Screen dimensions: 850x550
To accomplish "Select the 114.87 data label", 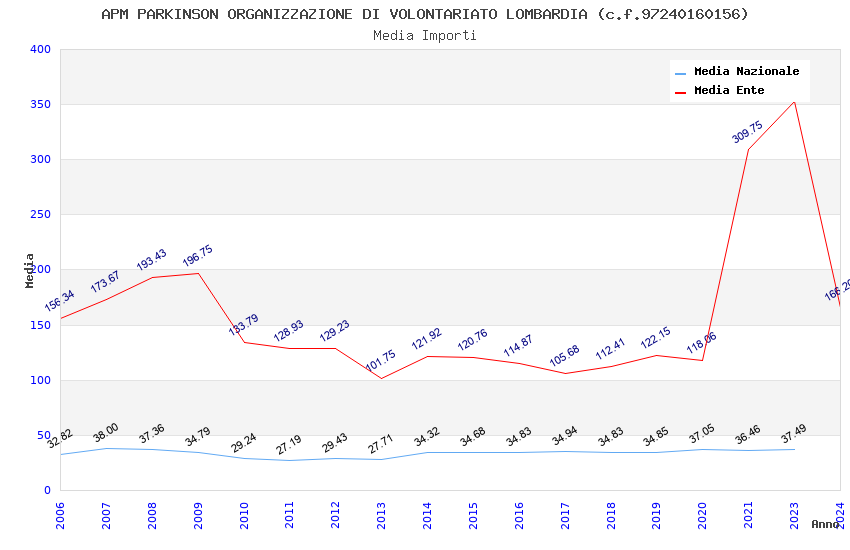I will pyautogui.click(x=519, y=346).
